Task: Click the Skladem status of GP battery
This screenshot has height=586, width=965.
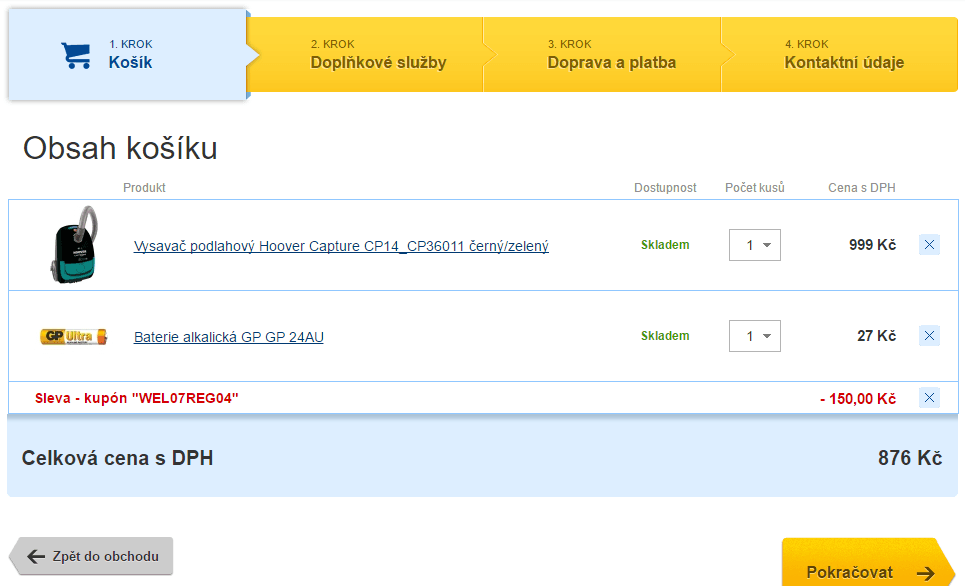Action: click(x=665, y=336)
